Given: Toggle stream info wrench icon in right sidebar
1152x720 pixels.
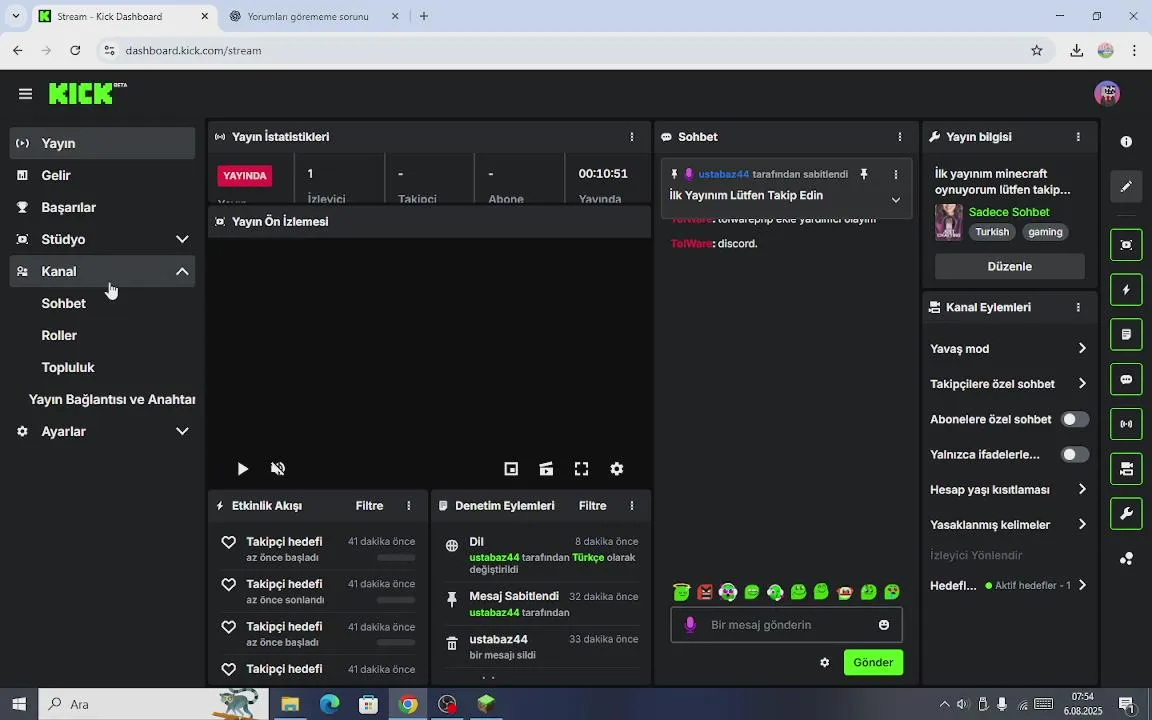Looking at the screenshot, I should (1126, 514).
